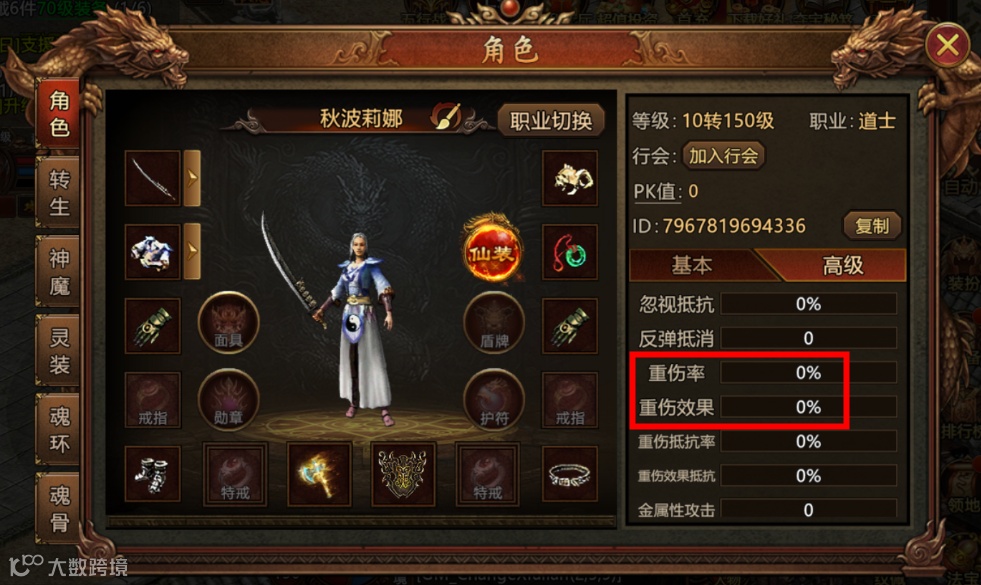The image size is (981, 585).
Task: Click the 复制 button next to ID
Action: (x=872, y=226)
